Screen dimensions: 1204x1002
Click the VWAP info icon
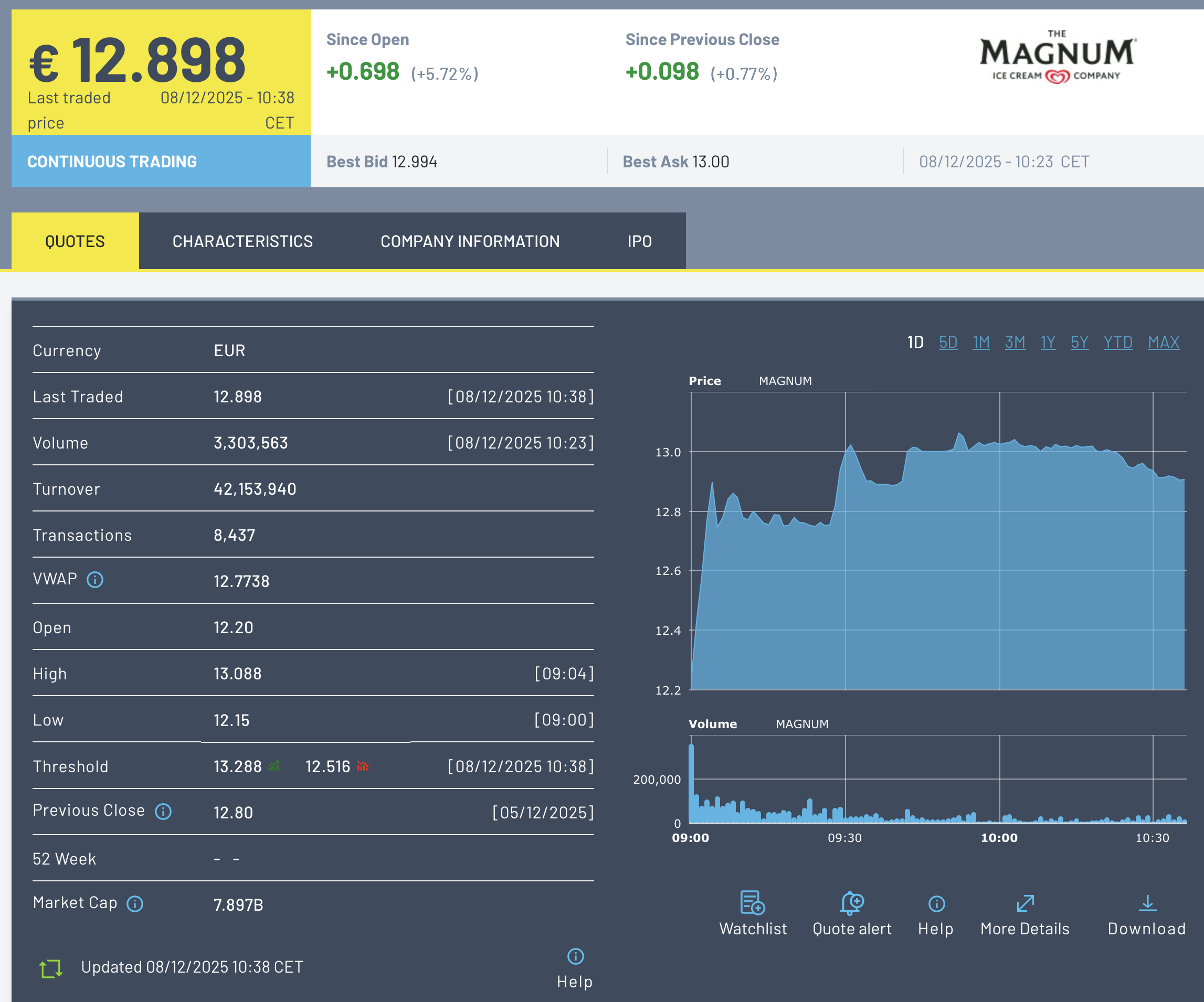point(94,580)
